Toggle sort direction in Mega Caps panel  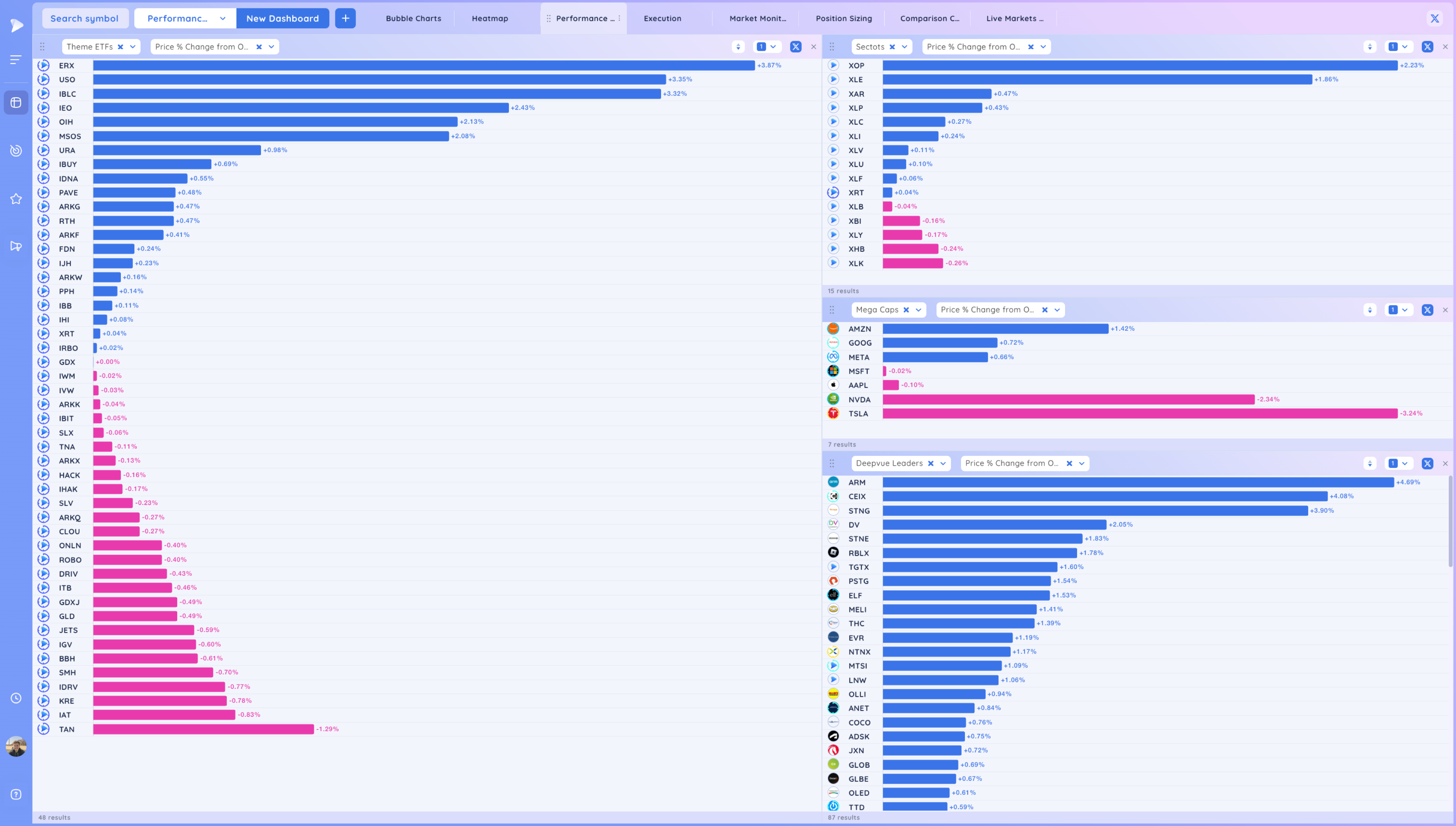1370,310
